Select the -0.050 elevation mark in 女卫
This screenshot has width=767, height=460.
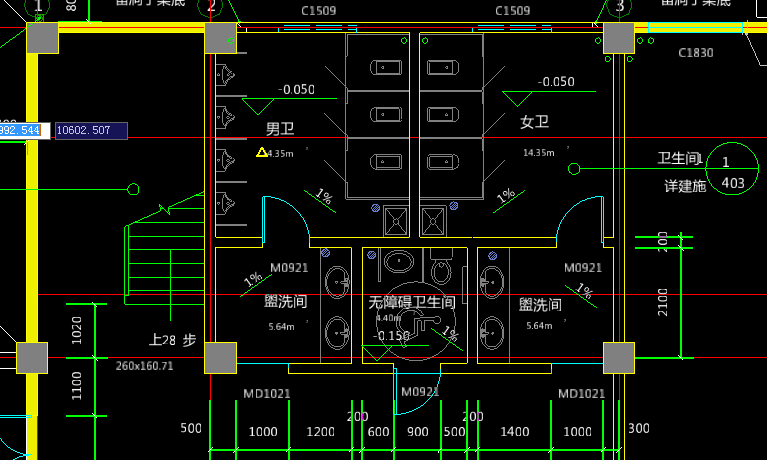[556, 82]
